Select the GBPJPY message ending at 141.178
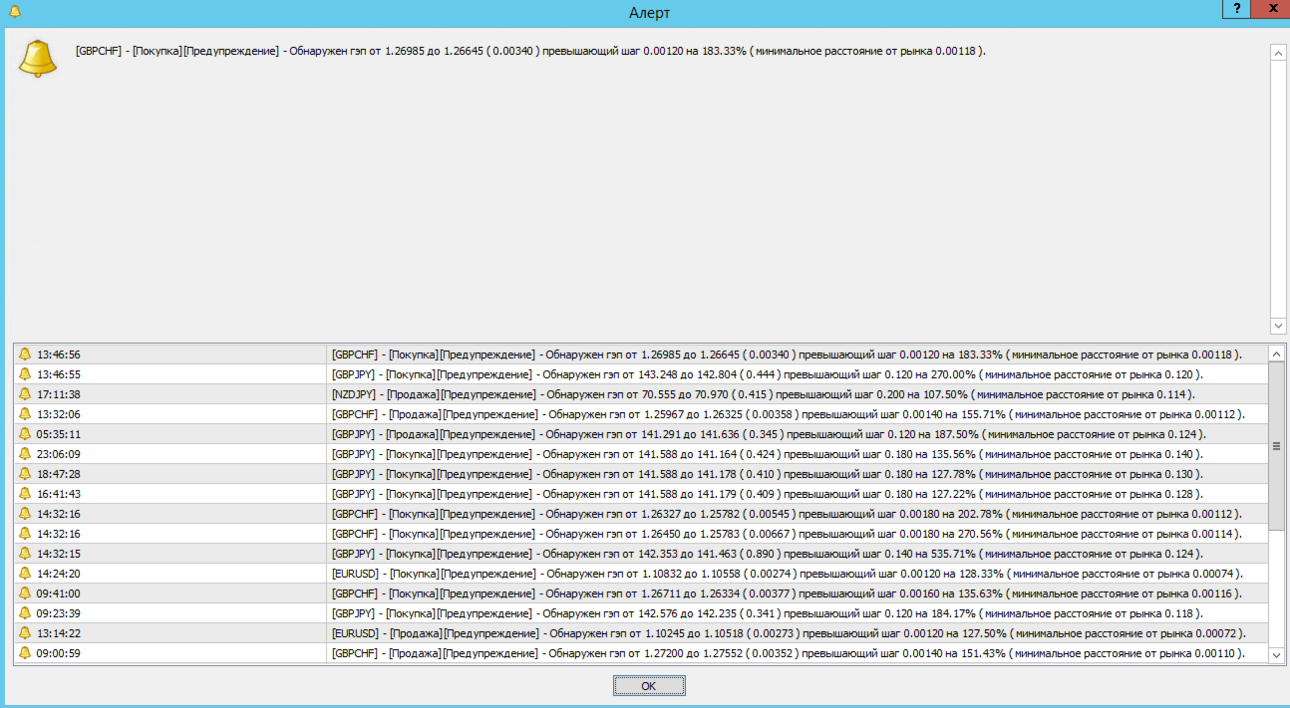Viewport: 1290px width, 708px height. point(768,474)
